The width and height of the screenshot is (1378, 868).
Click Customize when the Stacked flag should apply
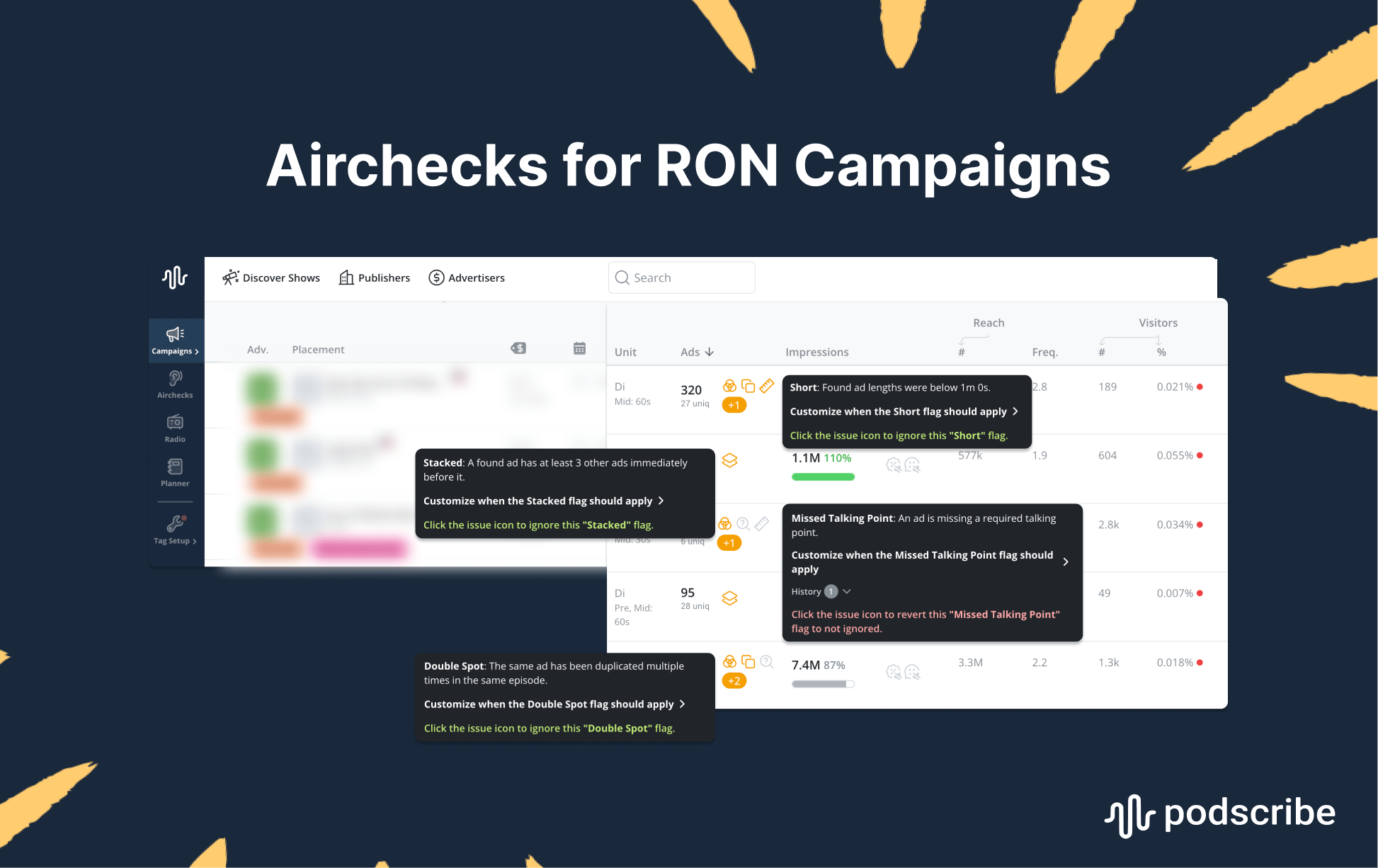click(543, 501)
